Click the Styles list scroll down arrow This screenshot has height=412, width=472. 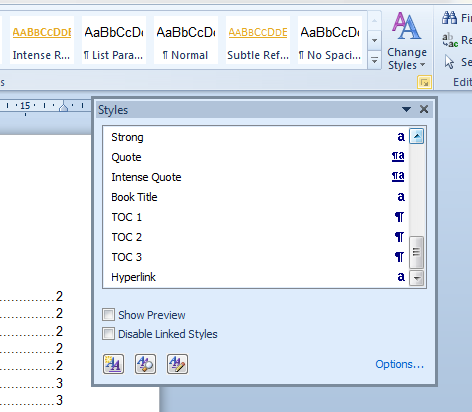point(417,278)
